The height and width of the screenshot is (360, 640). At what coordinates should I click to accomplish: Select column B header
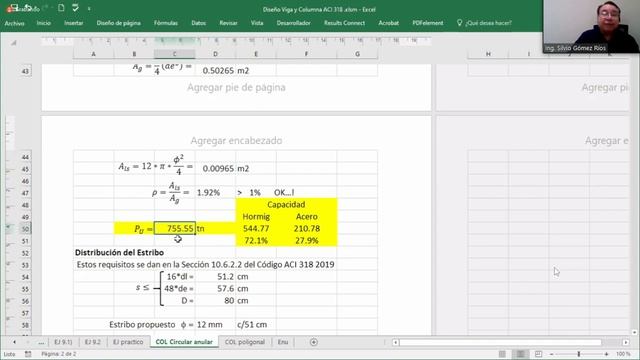pyautogui.click(x=134, y=54)
